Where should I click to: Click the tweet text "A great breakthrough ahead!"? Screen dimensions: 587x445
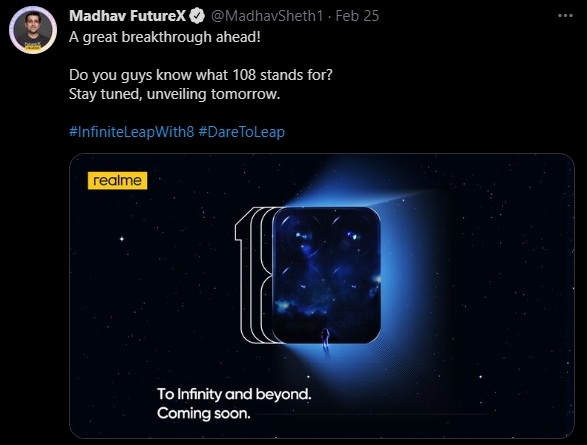[x=165, y=37]
